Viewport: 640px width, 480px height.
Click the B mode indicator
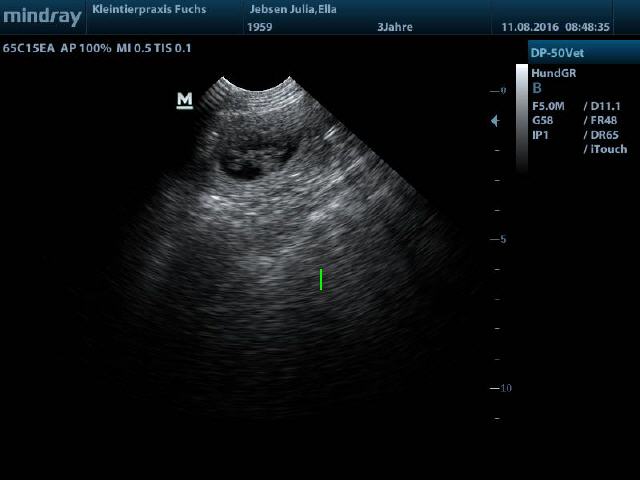tap(537, 88)
